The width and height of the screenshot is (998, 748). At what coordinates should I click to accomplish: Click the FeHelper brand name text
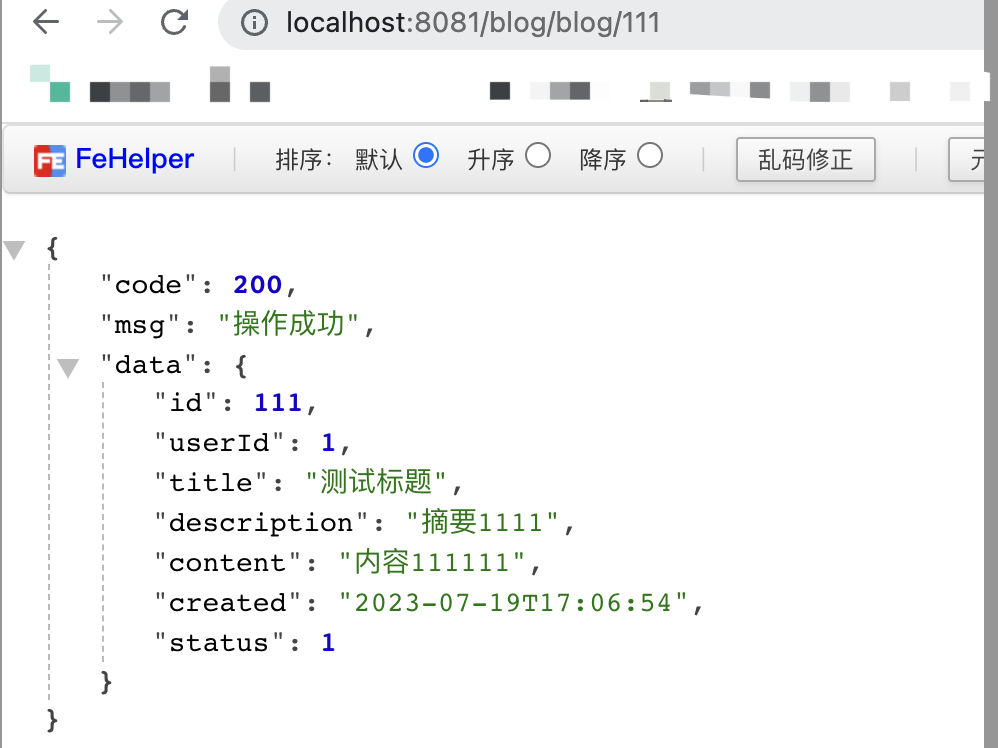tap(135, 159)
